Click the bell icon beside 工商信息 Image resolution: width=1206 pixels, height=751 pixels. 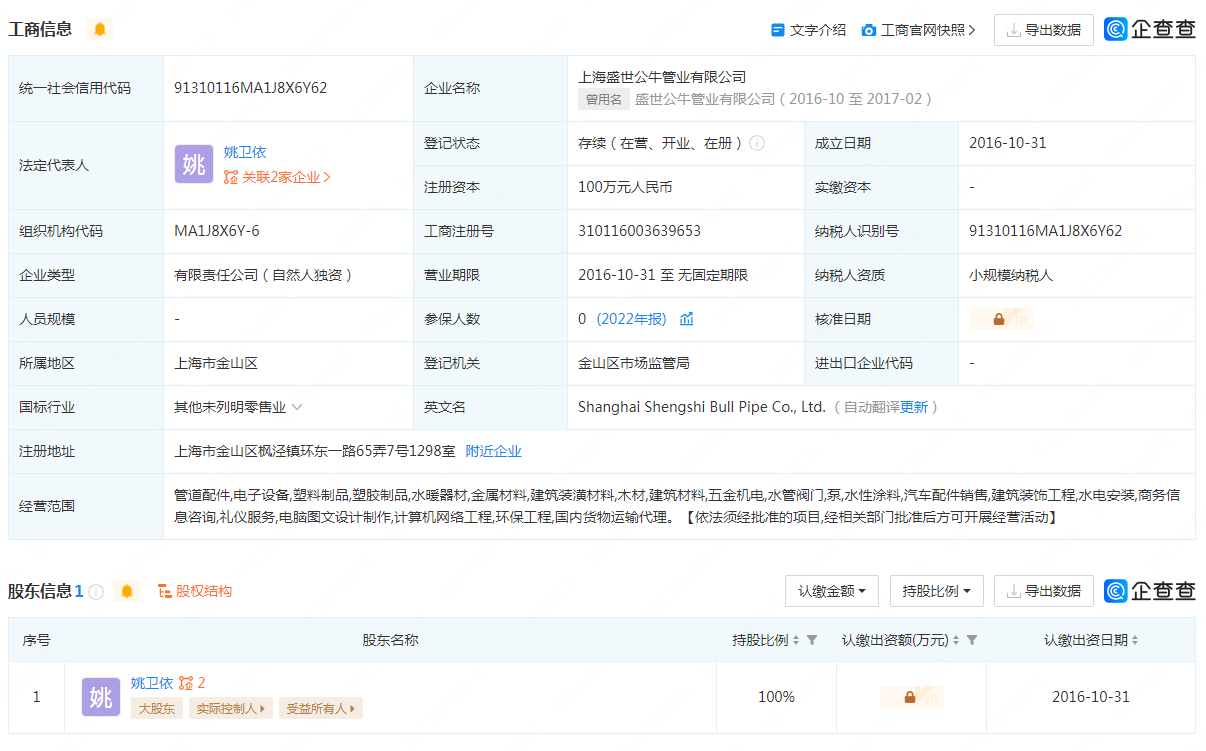[100, 30]
